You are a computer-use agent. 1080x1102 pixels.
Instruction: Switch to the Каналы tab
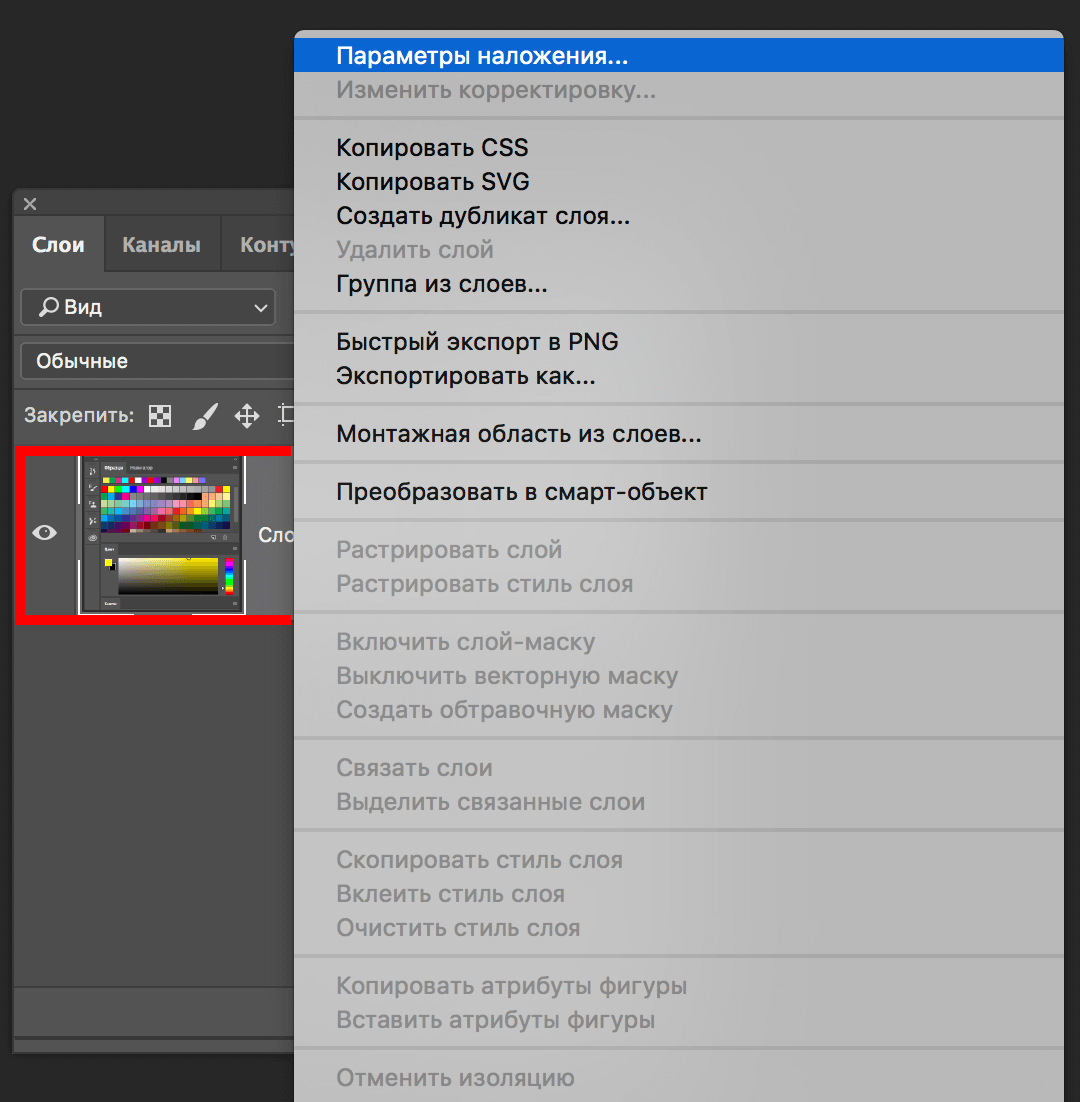point(161,243)
